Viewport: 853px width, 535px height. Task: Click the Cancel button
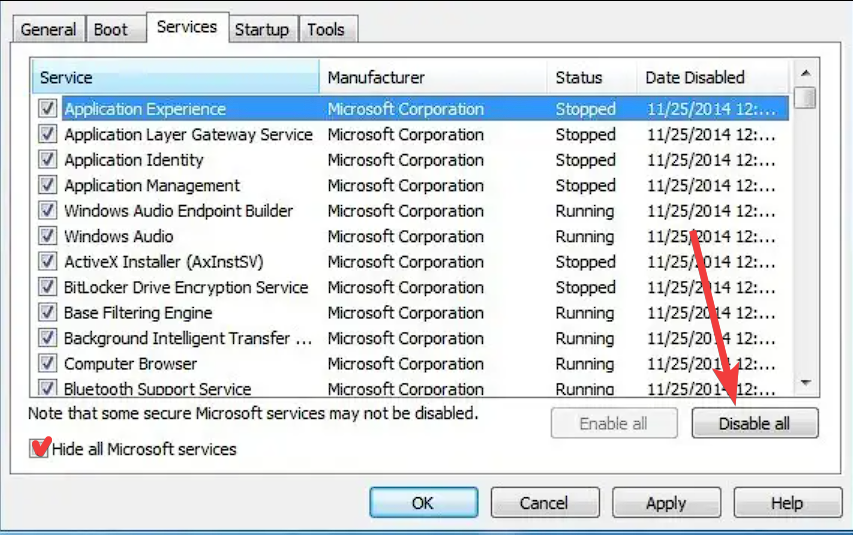[x=543, y=503]
